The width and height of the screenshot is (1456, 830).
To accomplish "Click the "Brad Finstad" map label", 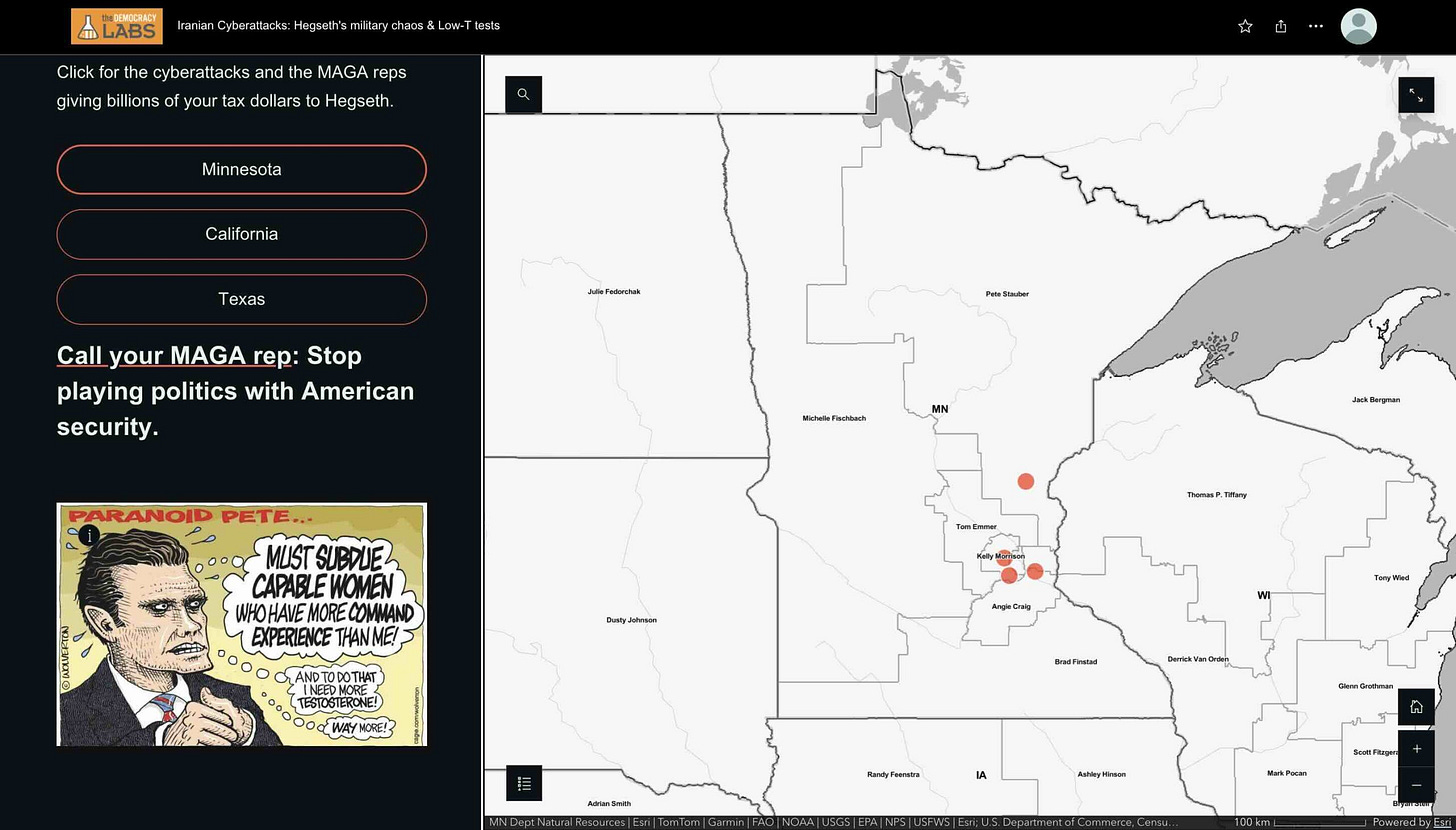I will 1076,662.
